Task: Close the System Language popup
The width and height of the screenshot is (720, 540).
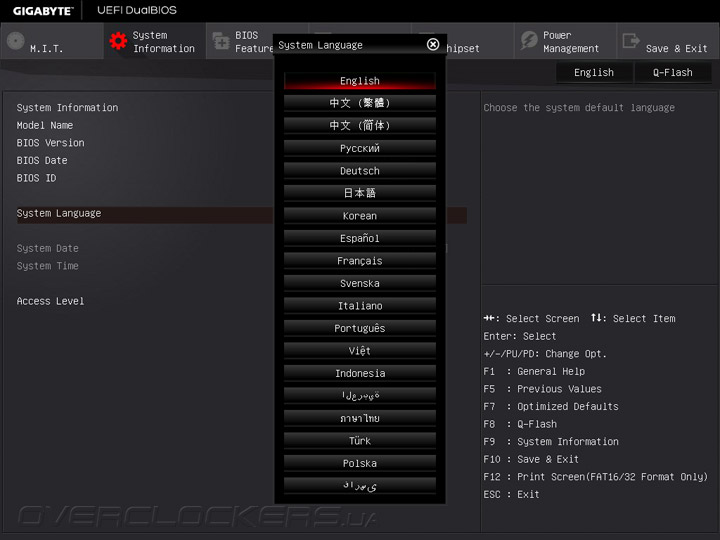Action: (x=433, y=44)
